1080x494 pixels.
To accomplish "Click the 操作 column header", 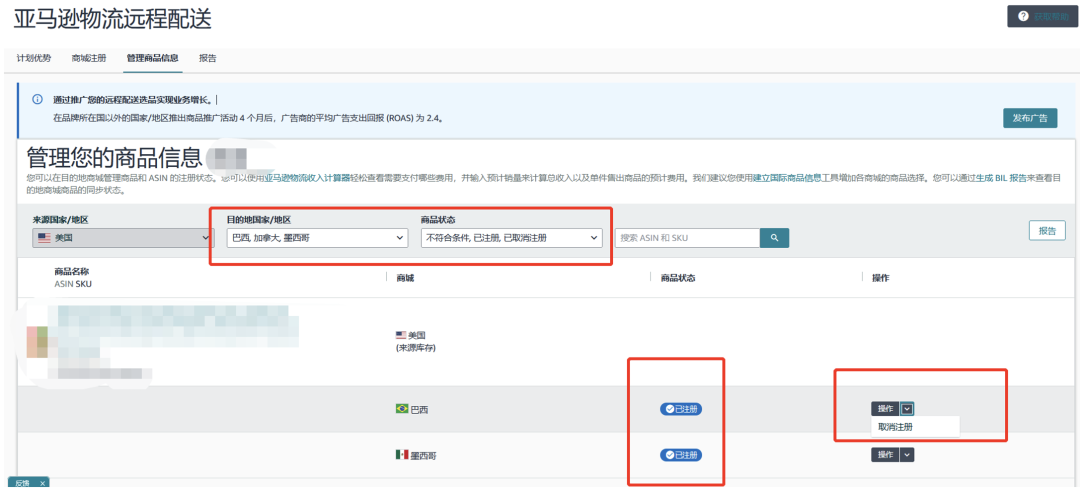I will click(881, 278).
